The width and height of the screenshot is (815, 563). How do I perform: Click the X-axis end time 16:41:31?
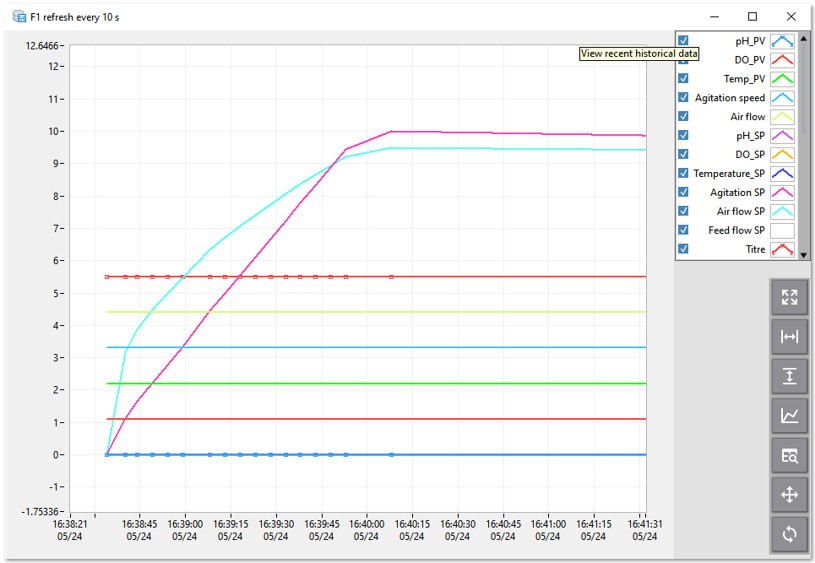click(x=645, y=524)
